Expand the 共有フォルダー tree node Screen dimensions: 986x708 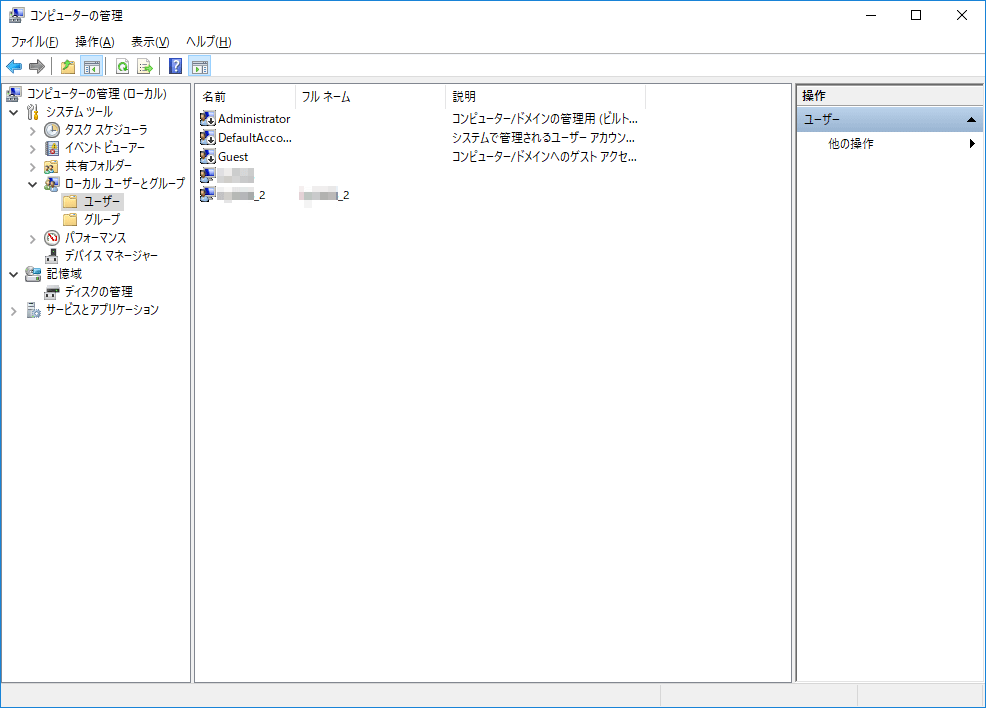pos(33,167)
